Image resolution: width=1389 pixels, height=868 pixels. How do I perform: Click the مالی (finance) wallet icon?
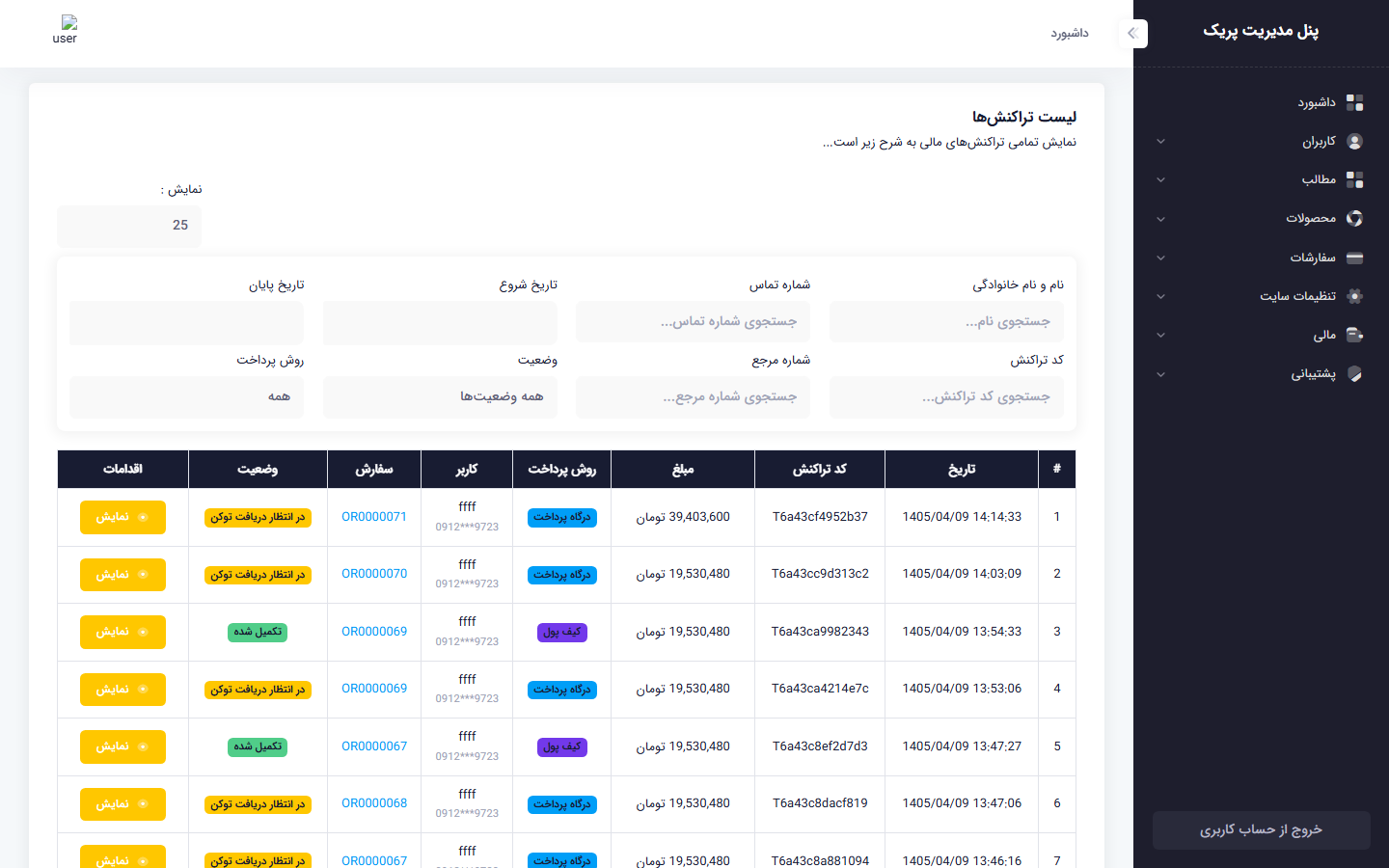click(1354, 335)
